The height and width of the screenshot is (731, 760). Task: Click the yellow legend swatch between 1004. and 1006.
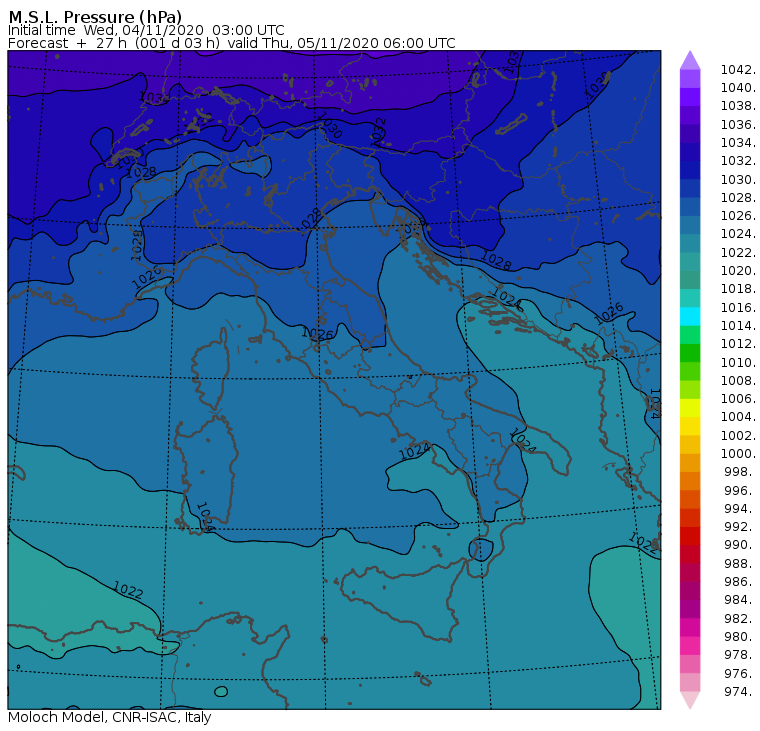tap(690, 408)
